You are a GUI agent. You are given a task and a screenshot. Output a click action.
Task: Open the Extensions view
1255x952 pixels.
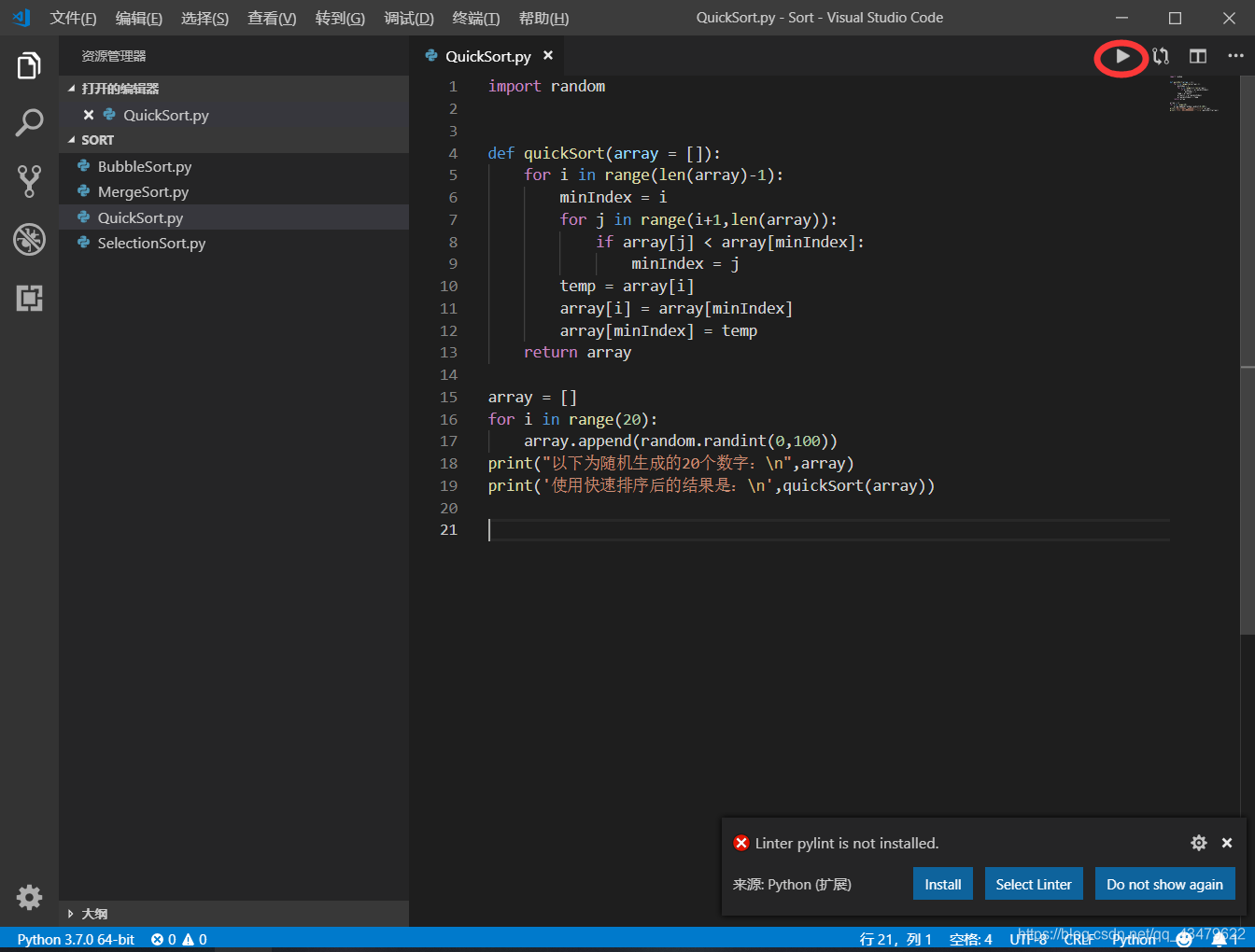tap(29, 299)
